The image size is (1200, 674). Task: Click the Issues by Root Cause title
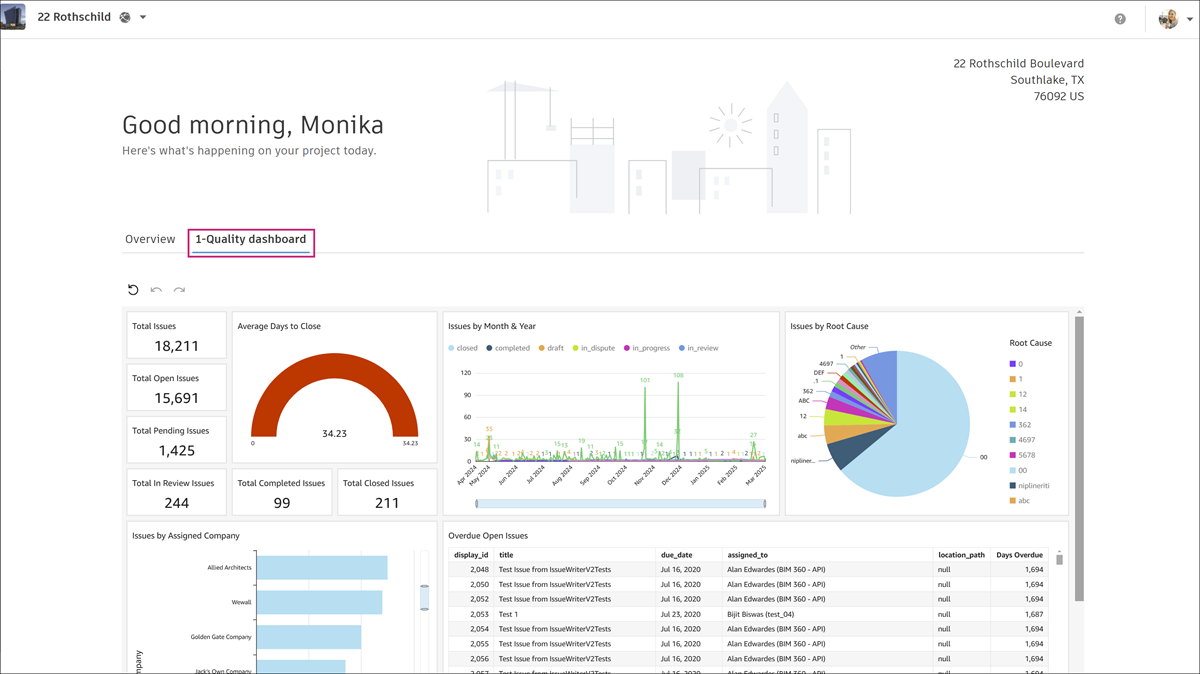pyautogui.click(x=829, y=326)
